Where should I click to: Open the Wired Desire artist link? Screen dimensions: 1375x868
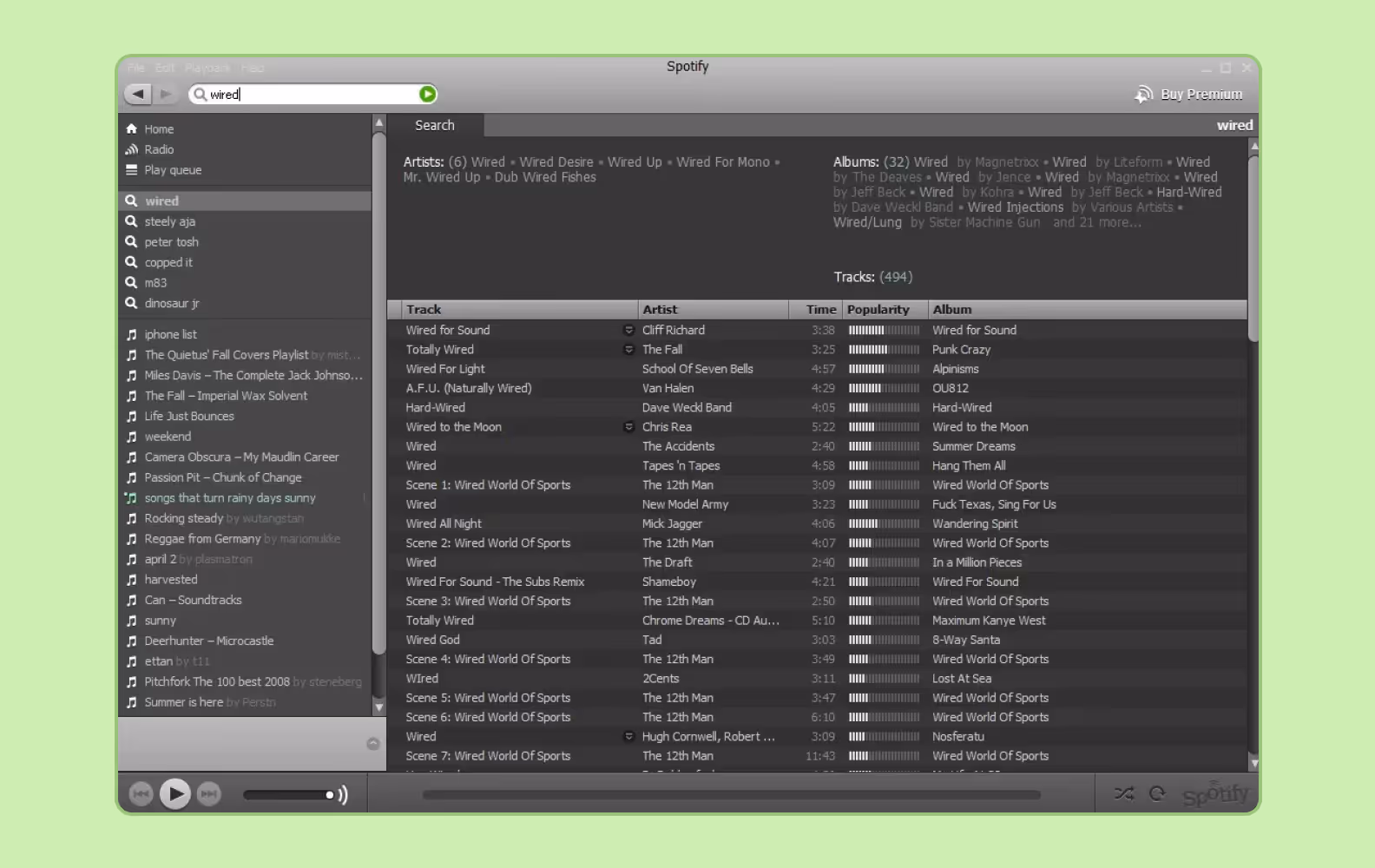[556, 162]
